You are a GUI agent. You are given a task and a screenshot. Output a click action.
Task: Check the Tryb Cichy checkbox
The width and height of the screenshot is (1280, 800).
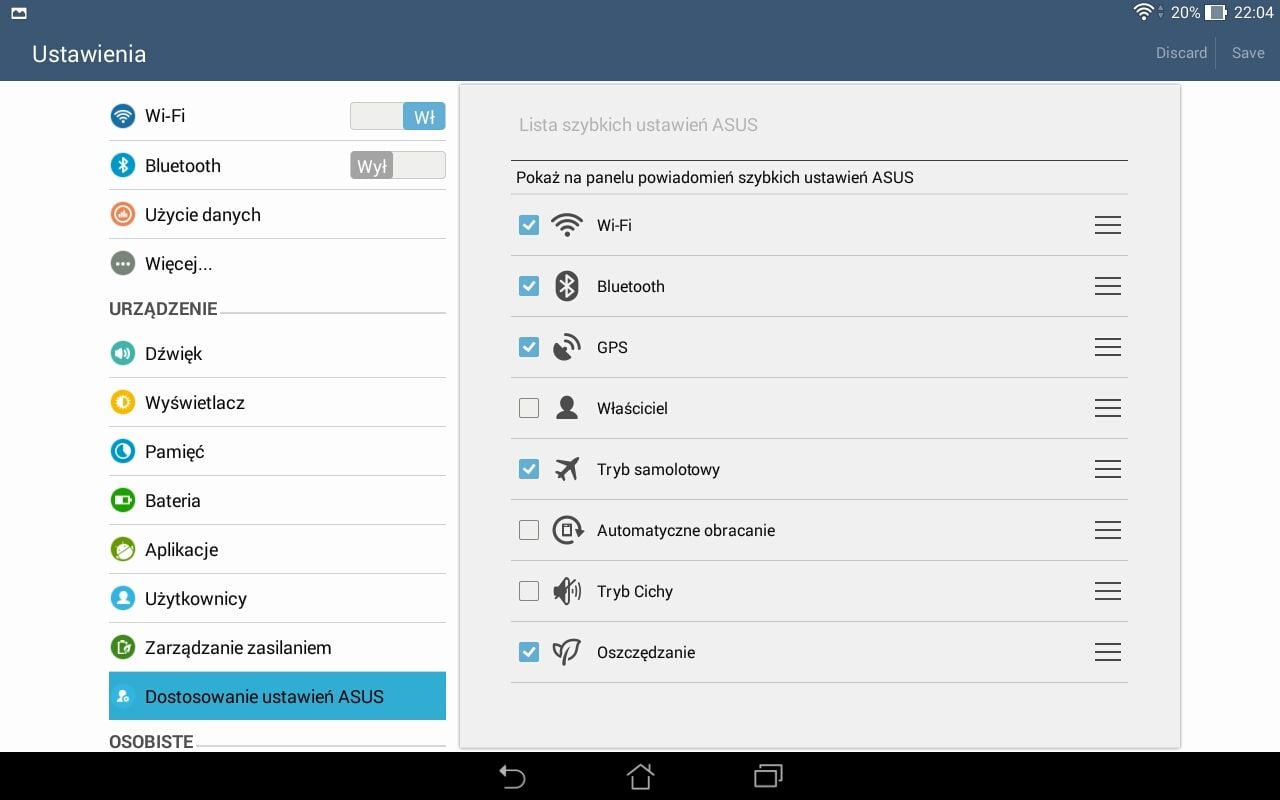529,591
